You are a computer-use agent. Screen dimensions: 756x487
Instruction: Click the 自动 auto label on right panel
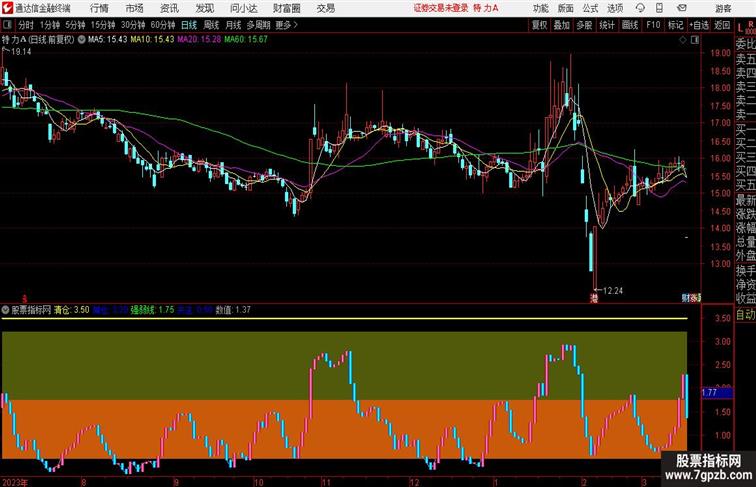click(745, 315)
